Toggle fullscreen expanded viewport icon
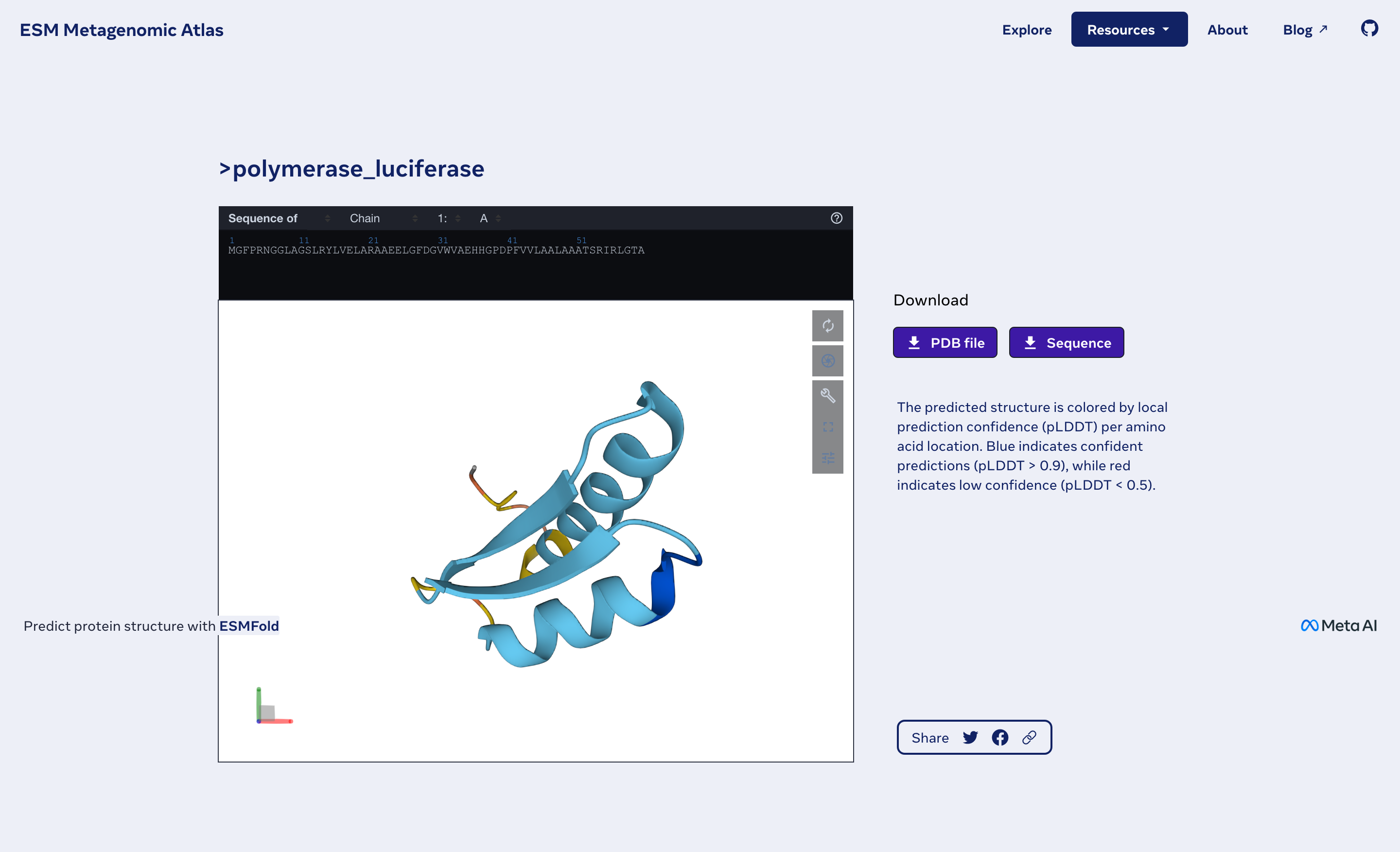The width and height of the screenshot is (1400, 852). pos(827,427)
